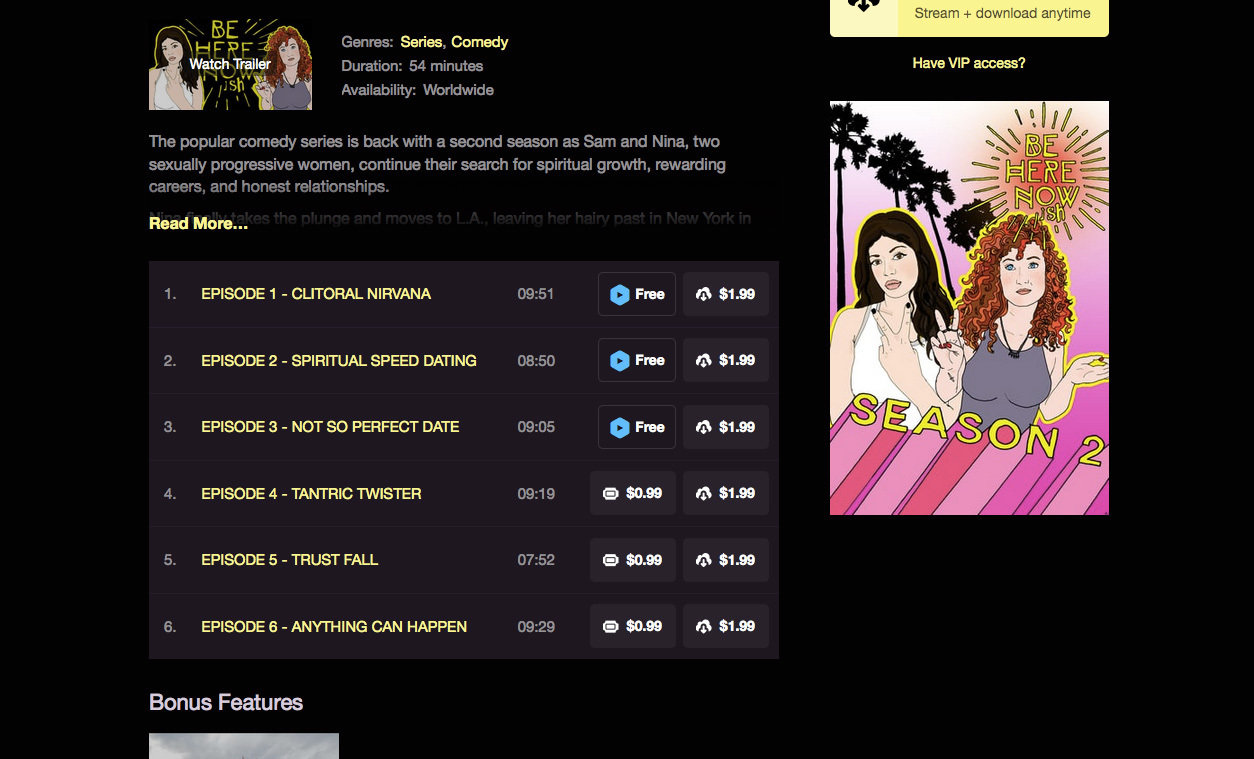Click the 09:51 duration of Episode 1
Viewport: 1254px width, 759px height.
535,294
